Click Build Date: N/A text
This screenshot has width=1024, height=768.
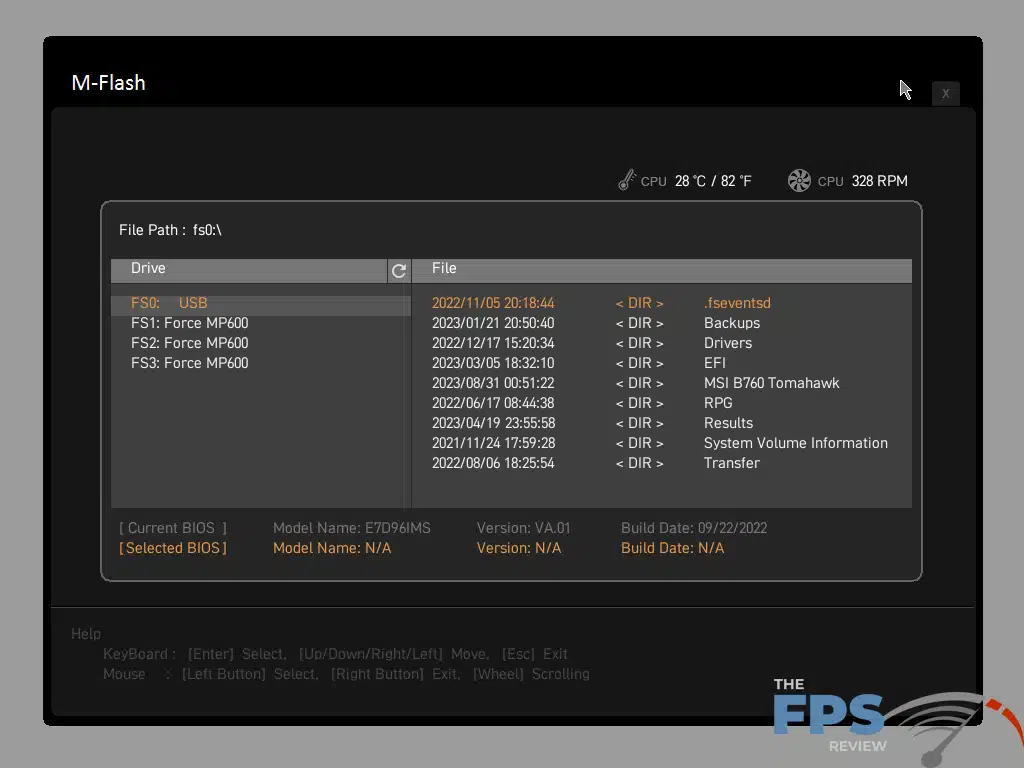(672, 548)
